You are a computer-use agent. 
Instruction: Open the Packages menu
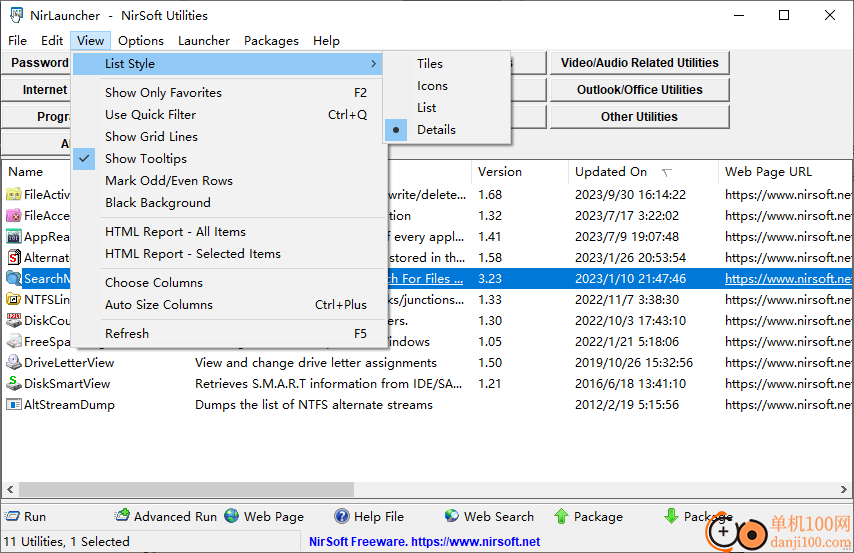click(x=271, y=41)
